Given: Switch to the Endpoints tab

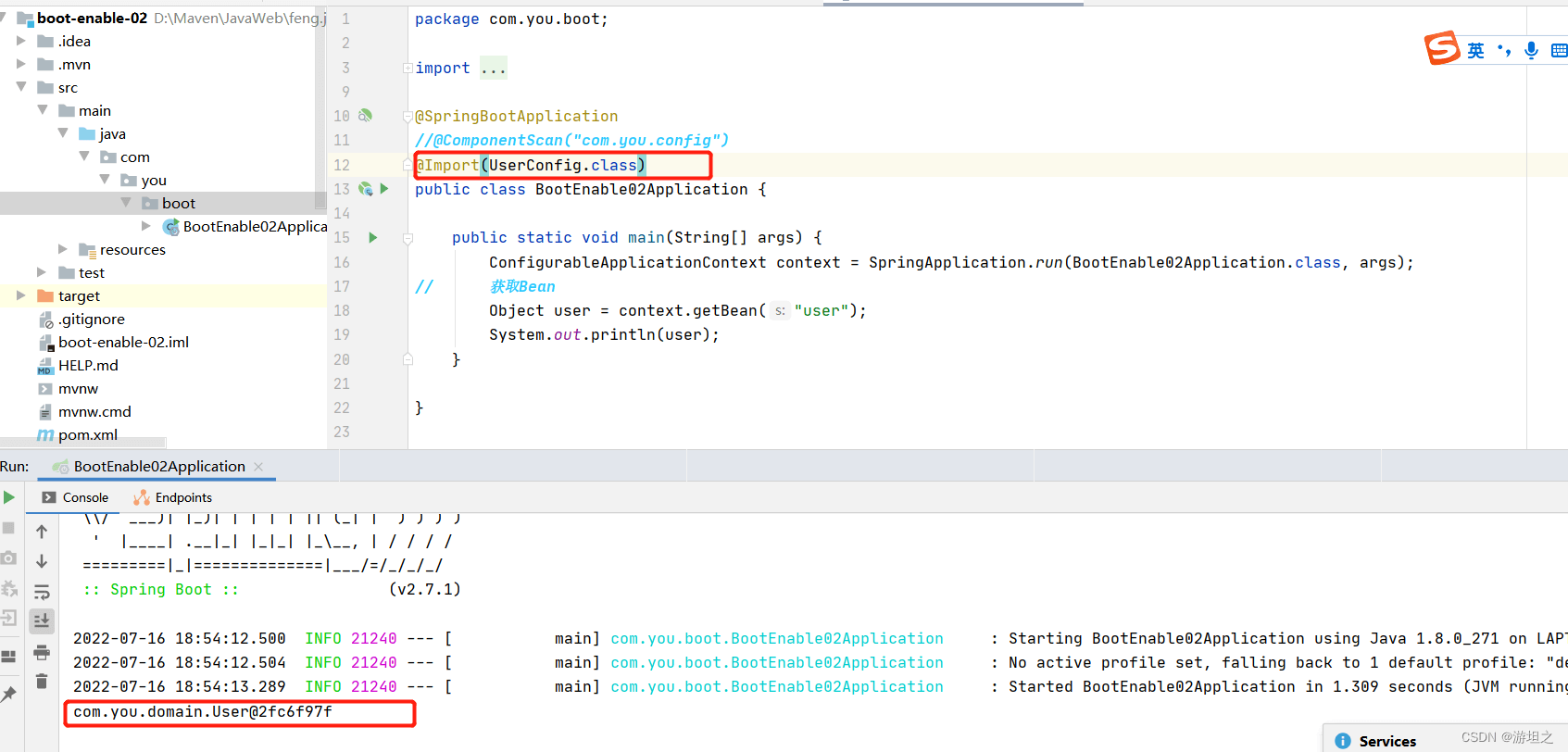Looking at the screenshot, I should pyautogui.click(x=173, y=497).
